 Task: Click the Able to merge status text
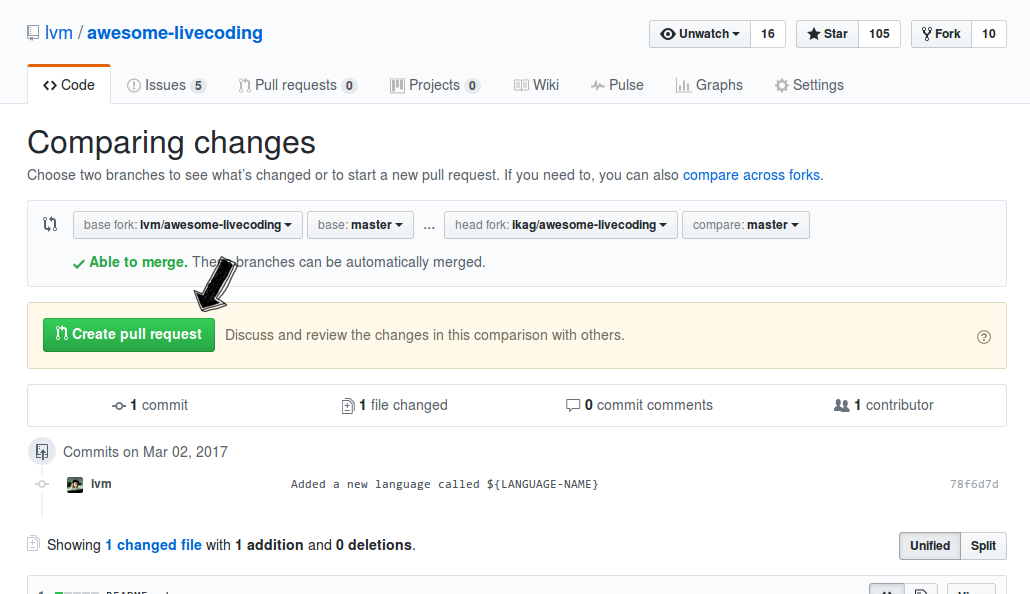139,262
